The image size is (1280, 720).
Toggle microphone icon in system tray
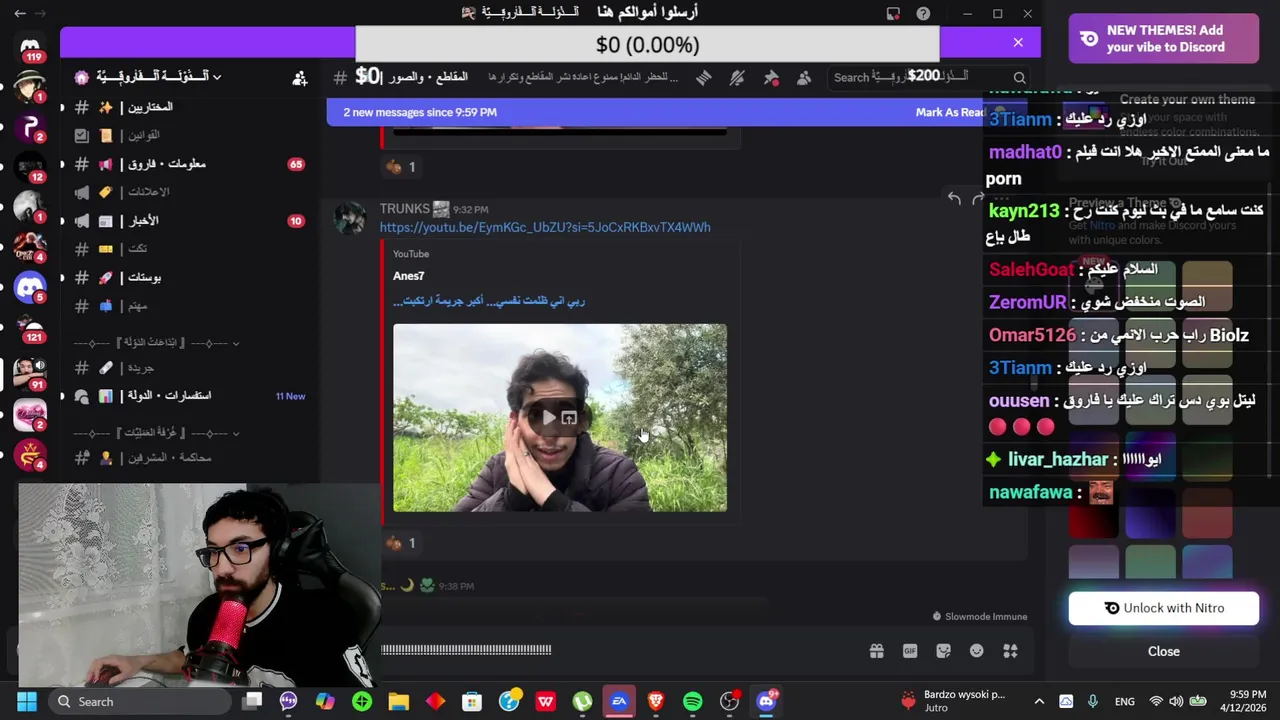click(1093, 701)
